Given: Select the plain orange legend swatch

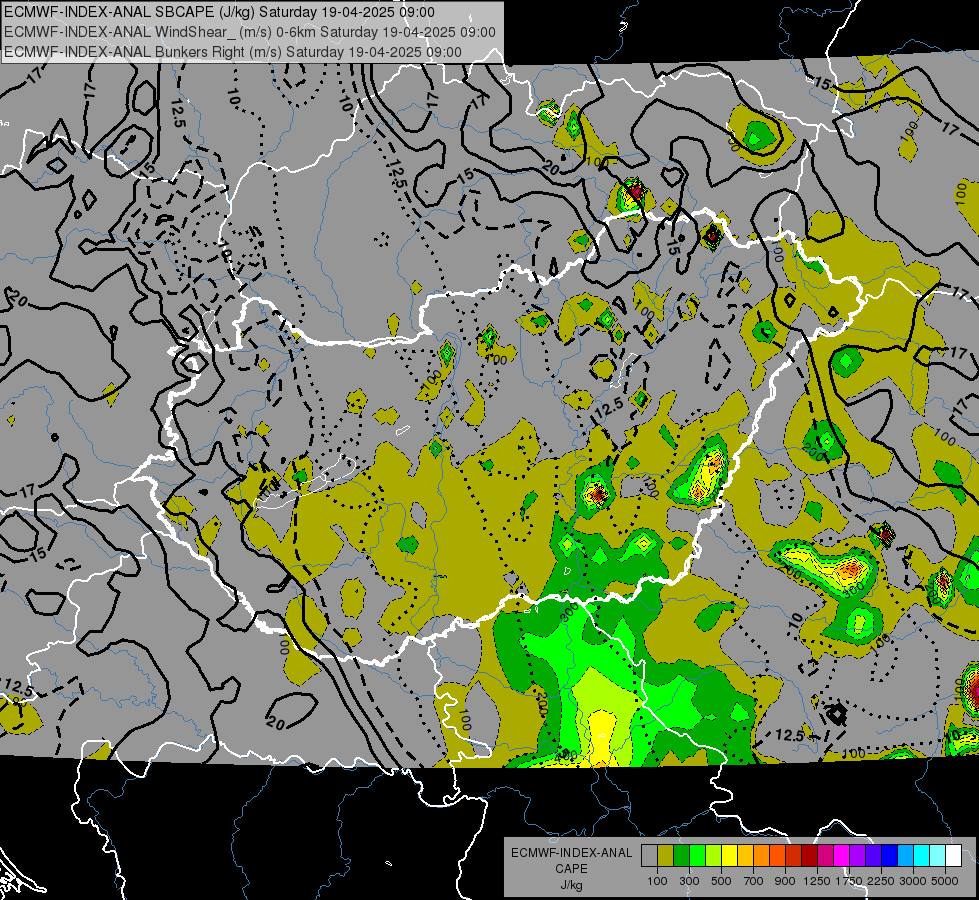Looking at the screenshot, I should [762, 855].
